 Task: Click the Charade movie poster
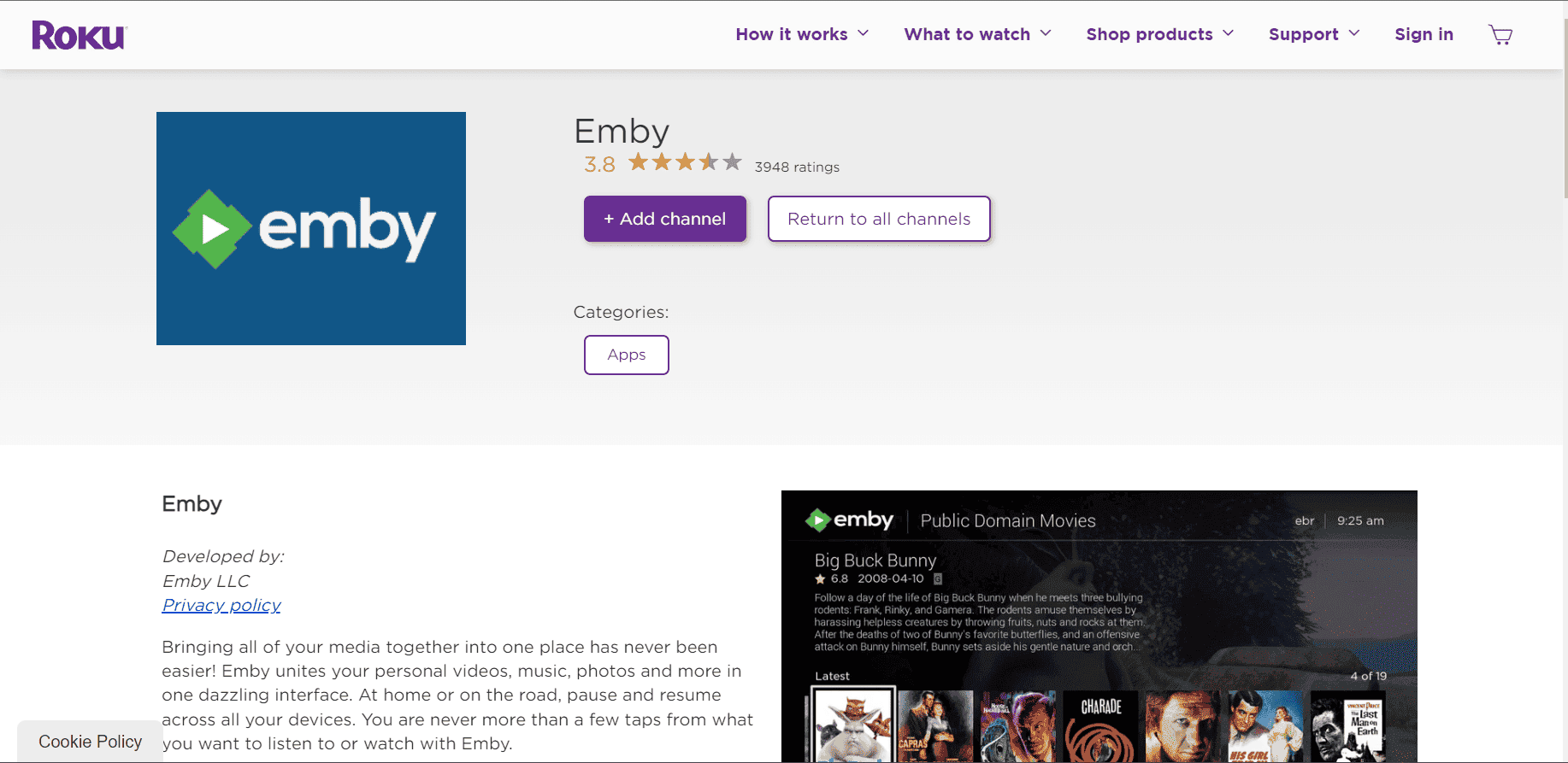(x=1101, y=726)
